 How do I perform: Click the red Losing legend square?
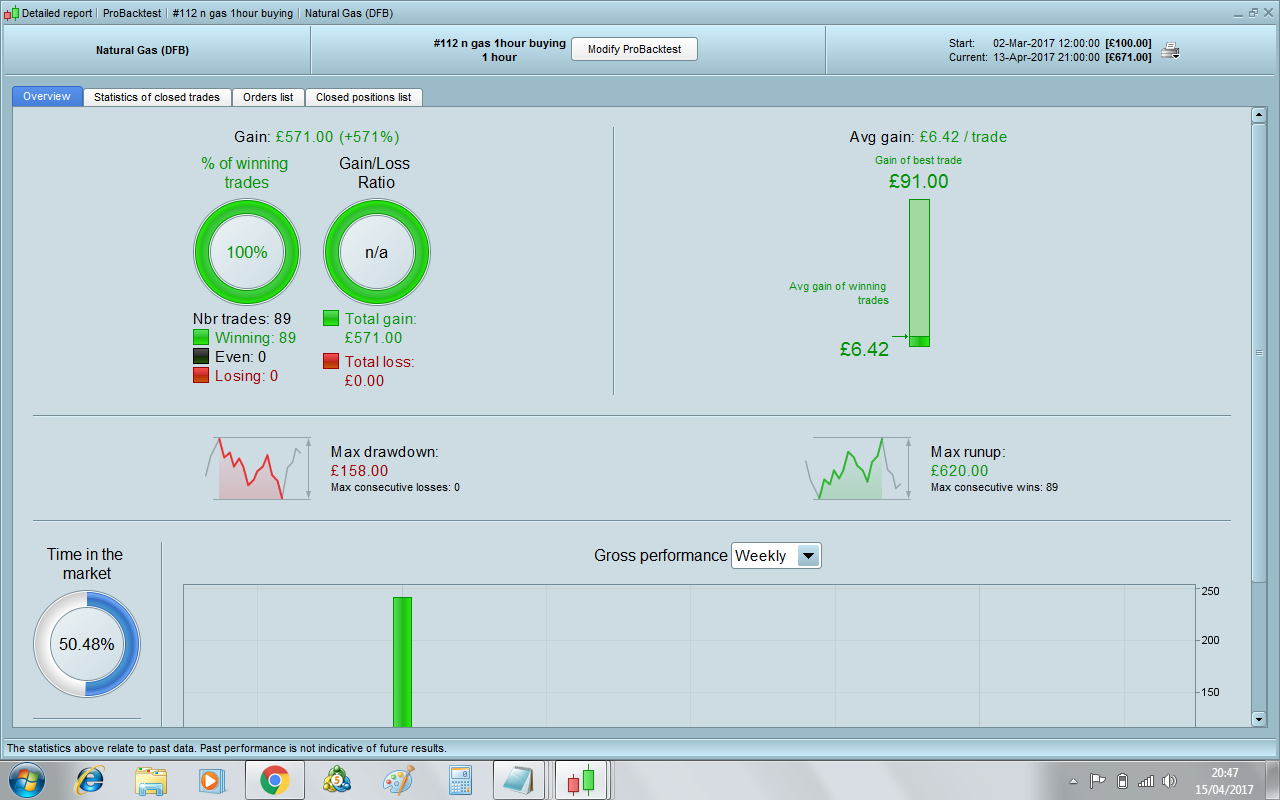[201, 376]
